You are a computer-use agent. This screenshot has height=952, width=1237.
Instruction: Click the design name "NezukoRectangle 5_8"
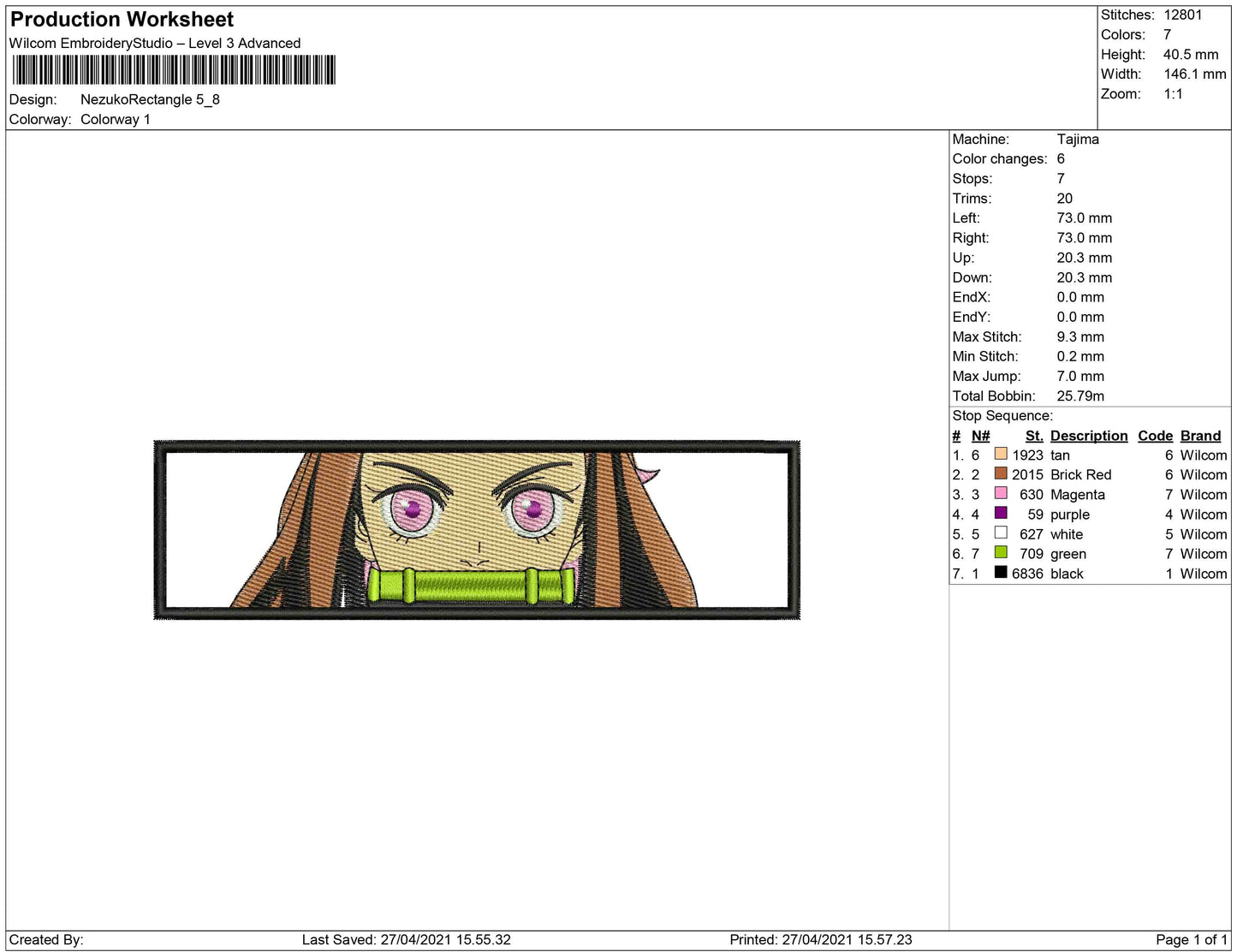coord(150,99)
